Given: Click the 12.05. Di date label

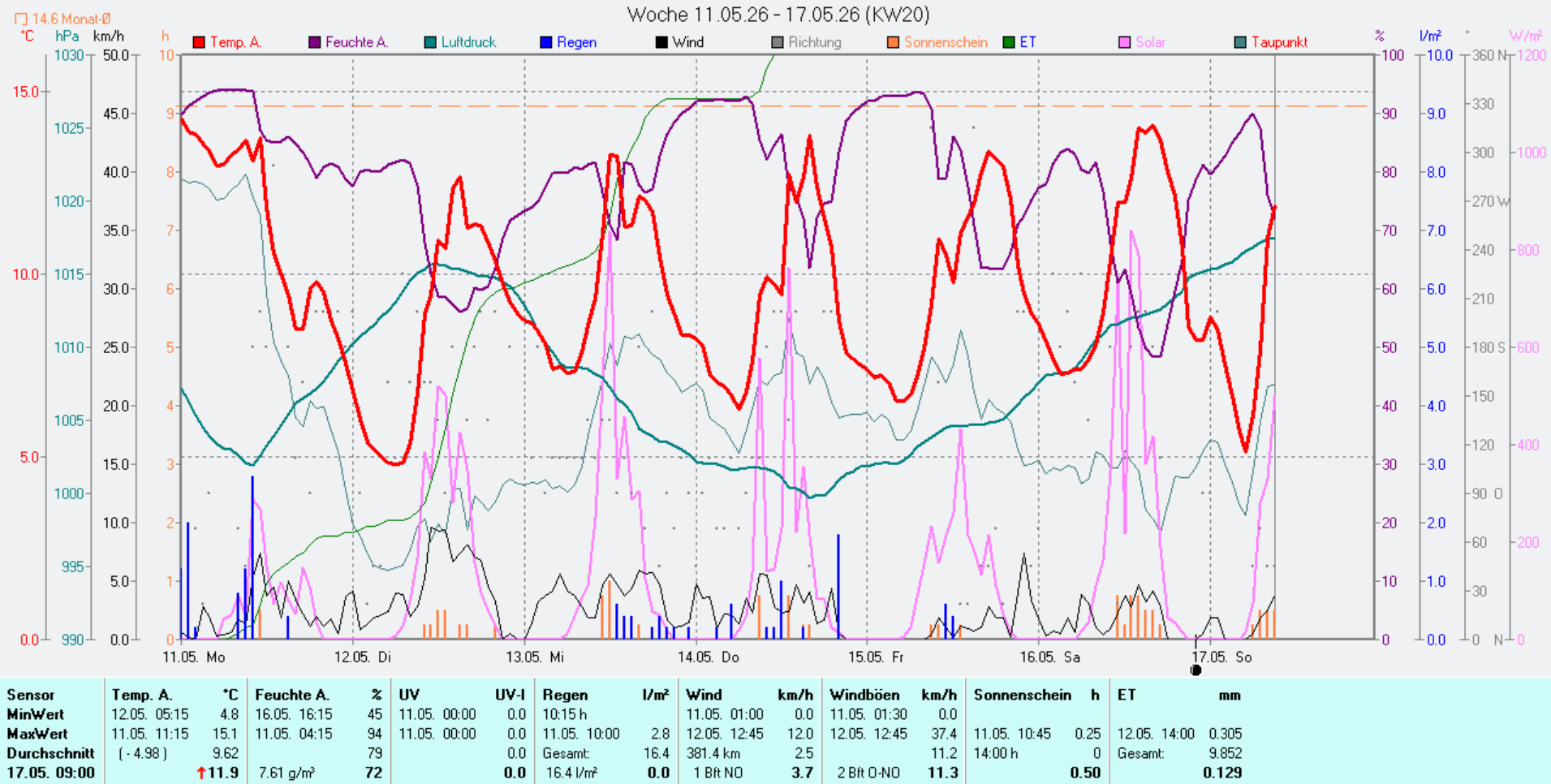Looking at the screenshot, I should pyautogui.click(x=363, y=657).
